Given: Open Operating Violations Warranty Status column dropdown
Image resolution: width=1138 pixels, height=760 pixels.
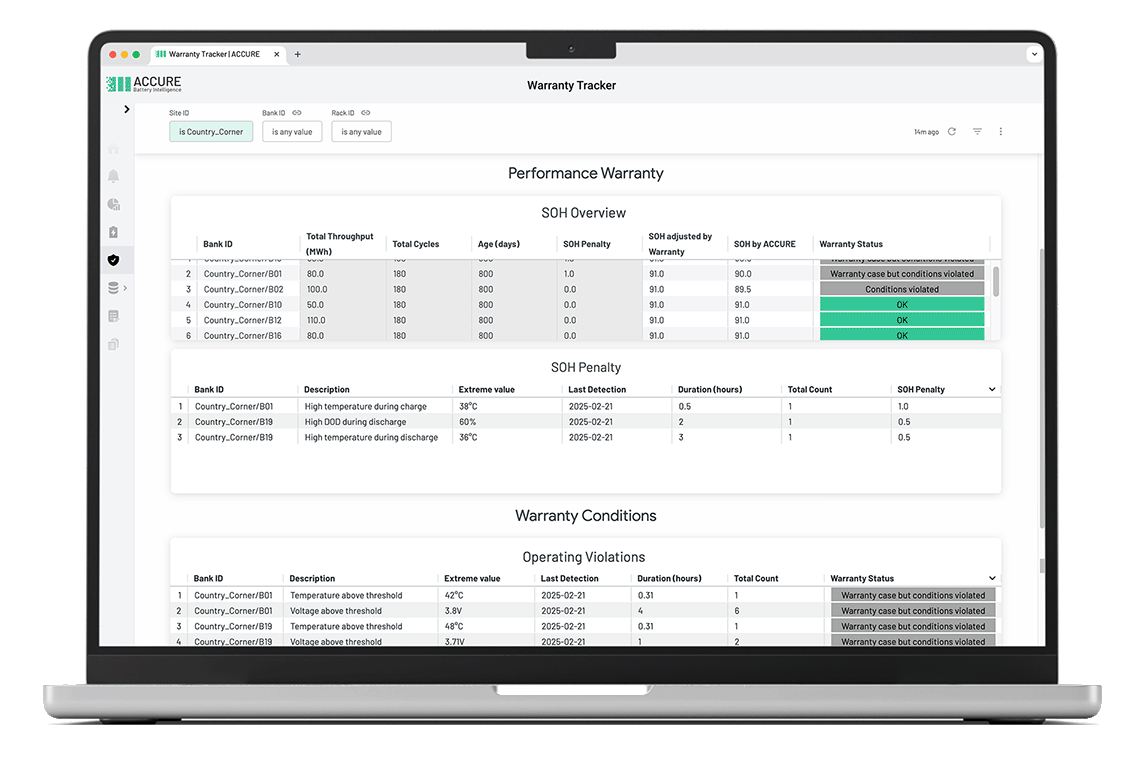Looking at the screenshot, I should pyautogui.click(x=992, y=578).
